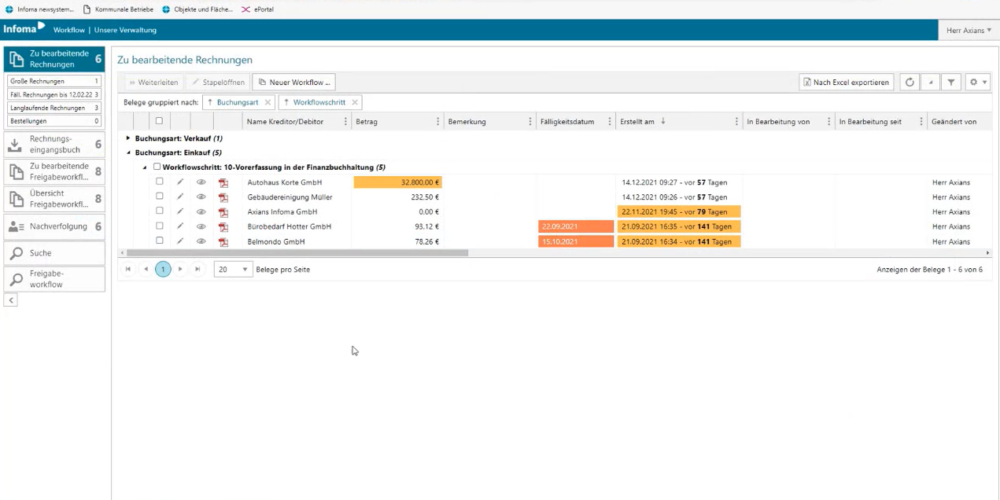
Task: Click Nach Excel exportieren button
Action: coord(845,82)
